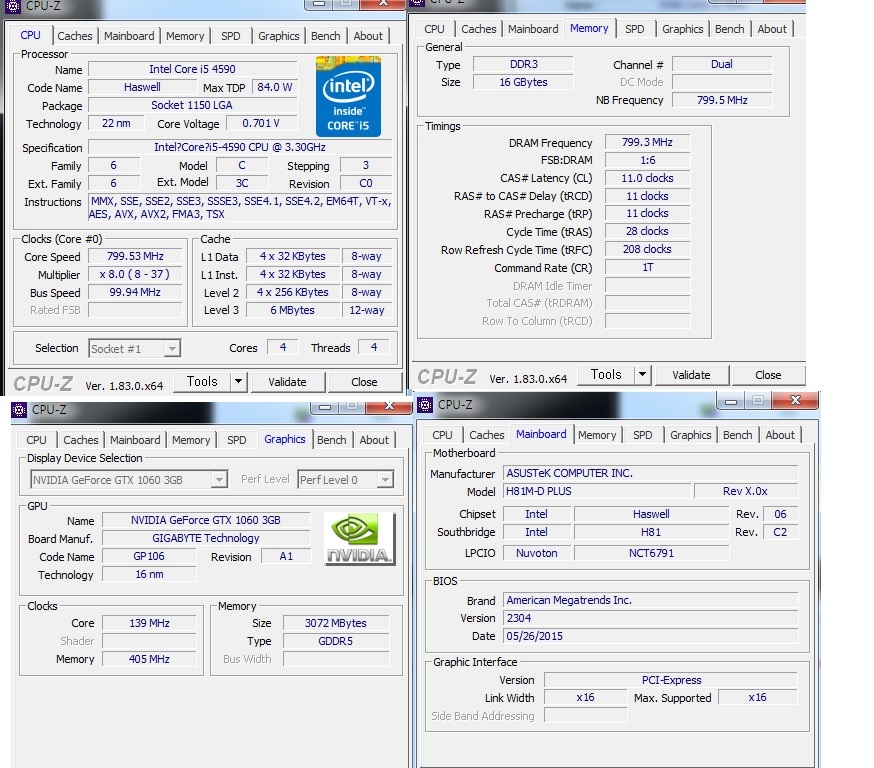Switch to the Caches tab in the CPU window
The height and width of the screenshot is (768, 874).
click(x=75, y=36)
